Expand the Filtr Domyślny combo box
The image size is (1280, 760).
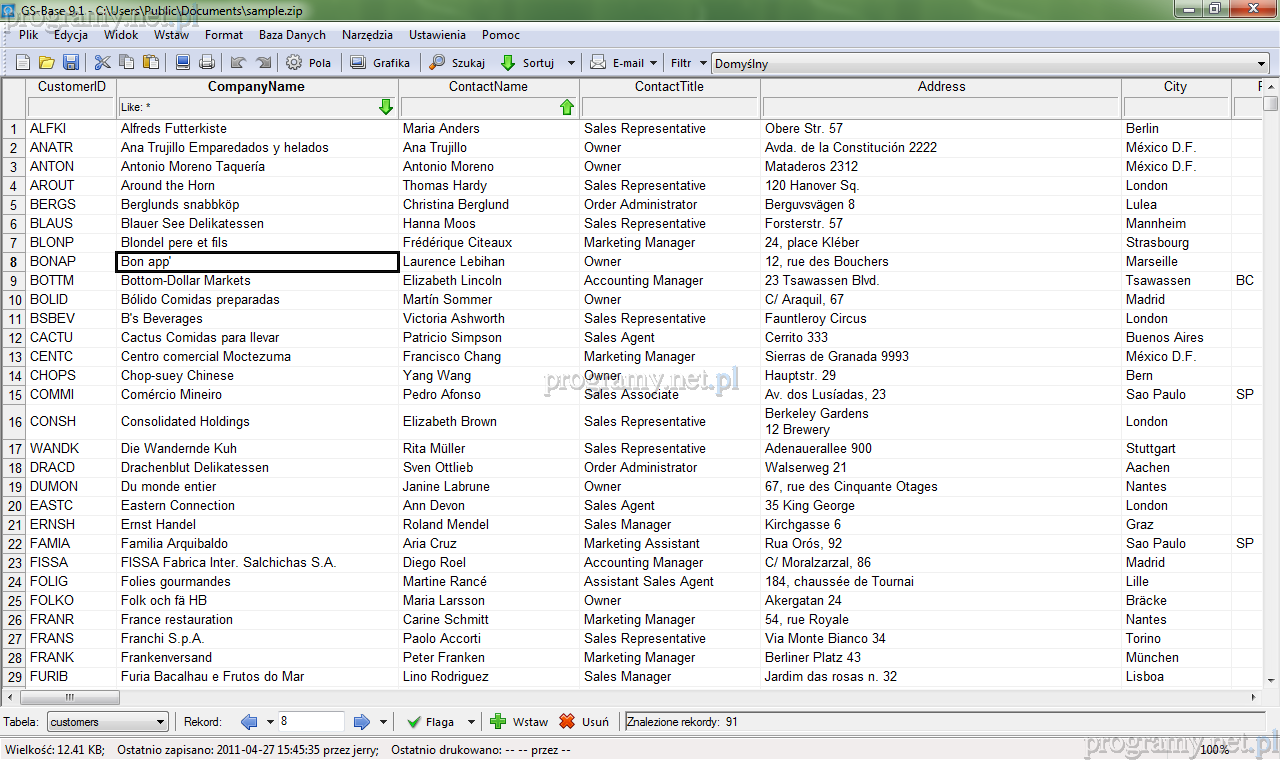point(1261,63)
